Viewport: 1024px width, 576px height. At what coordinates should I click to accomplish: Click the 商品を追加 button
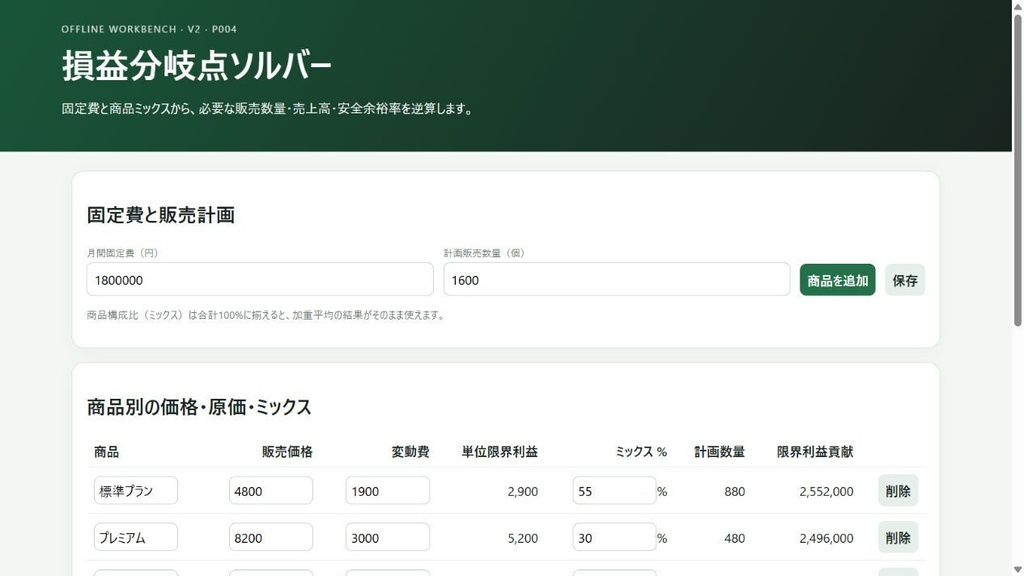[837, 280]
